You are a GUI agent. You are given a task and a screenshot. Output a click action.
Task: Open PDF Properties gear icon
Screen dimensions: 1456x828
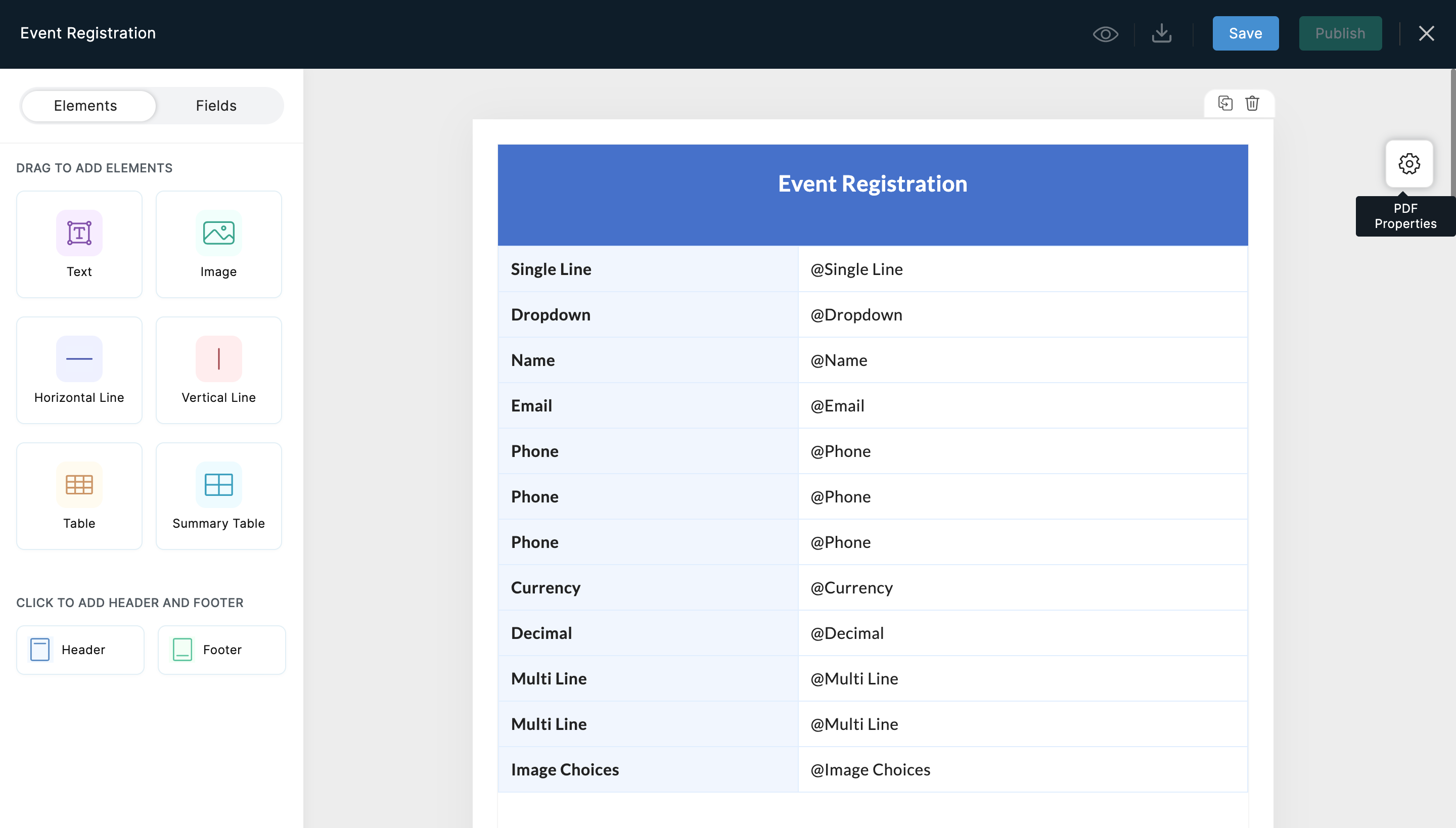click(1409, 164)
